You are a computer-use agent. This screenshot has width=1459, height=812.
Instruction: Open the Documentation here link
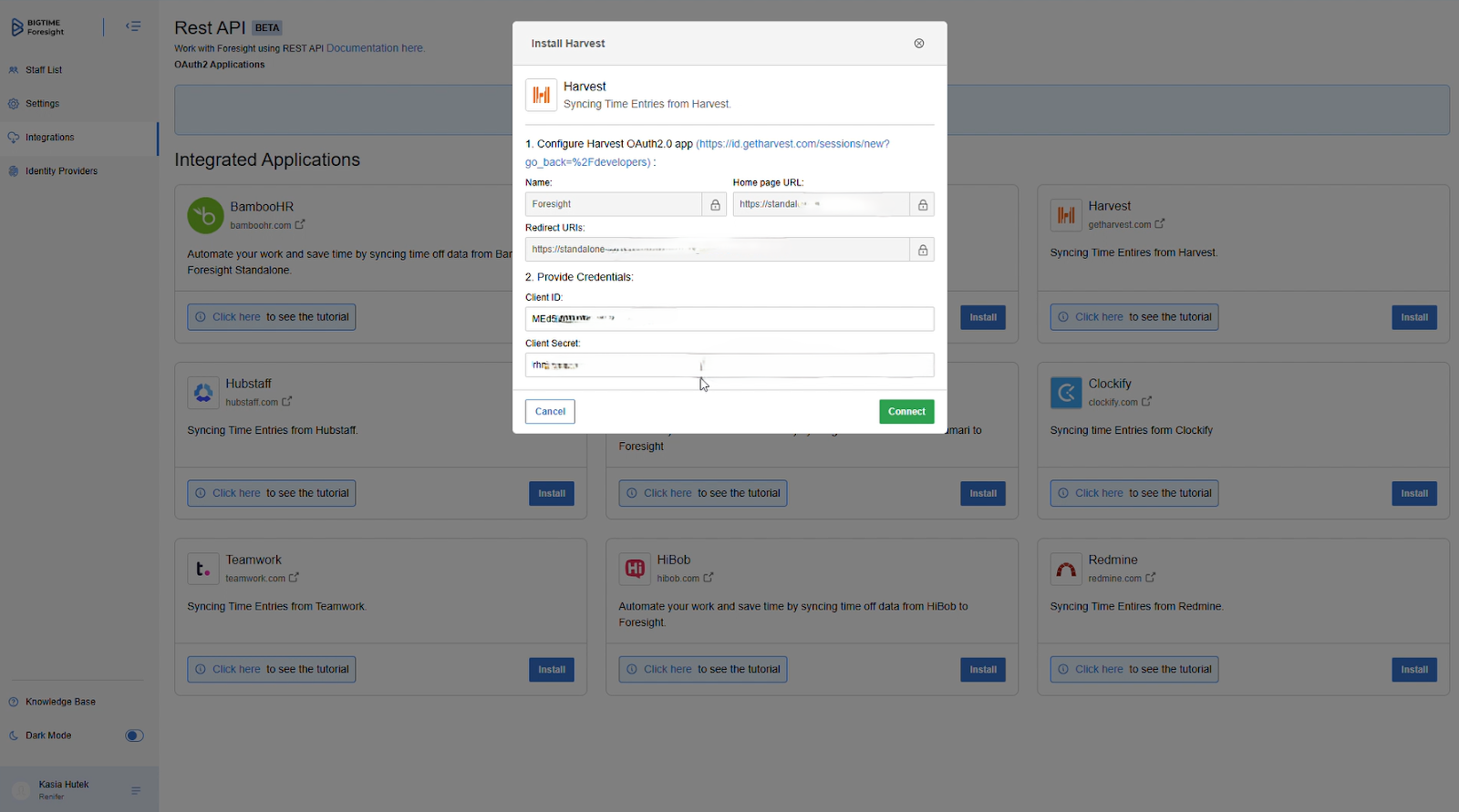tap(375, 48)
